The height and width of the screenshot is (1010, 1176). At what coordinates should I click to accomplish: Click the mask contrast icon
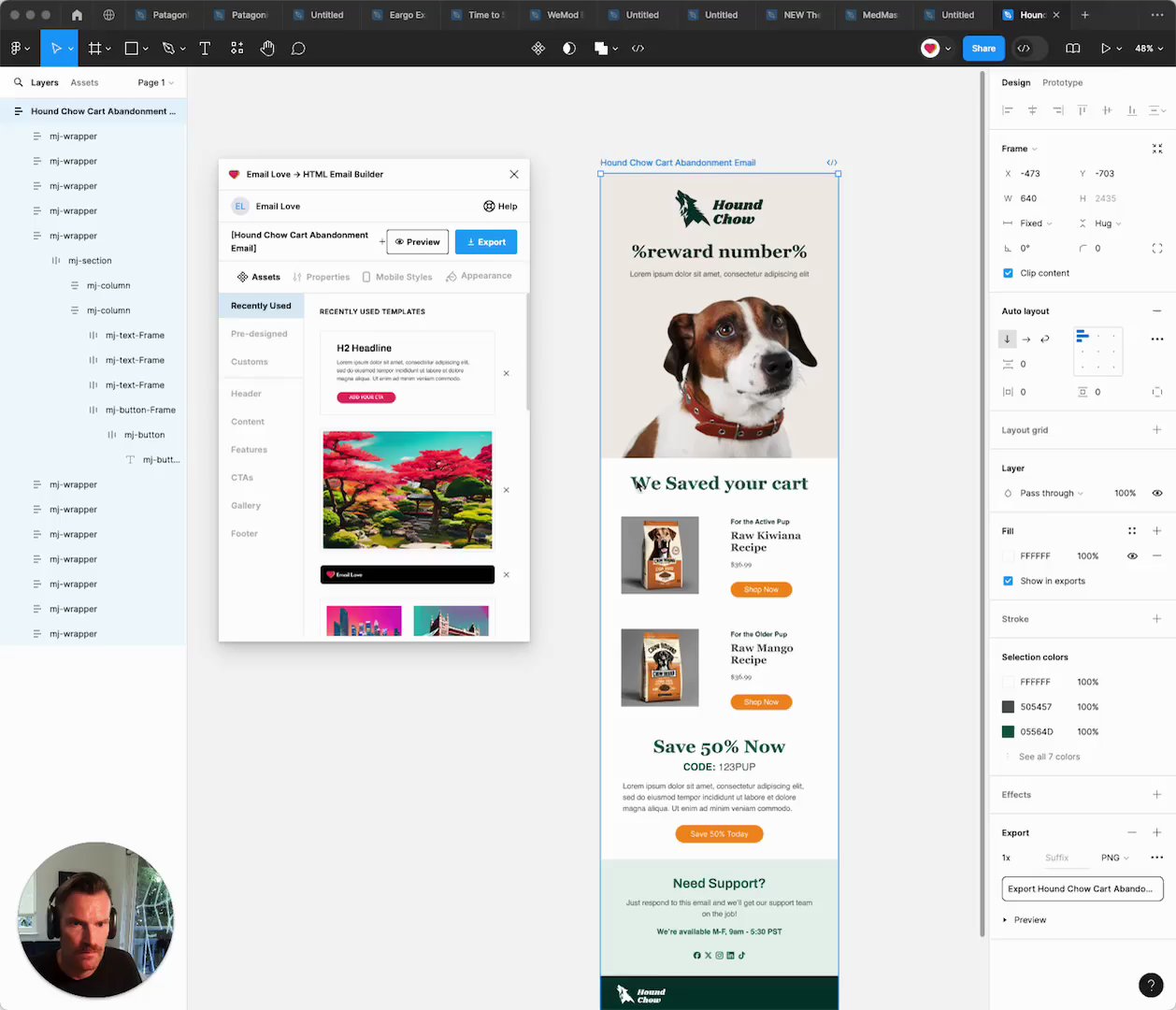568,48
